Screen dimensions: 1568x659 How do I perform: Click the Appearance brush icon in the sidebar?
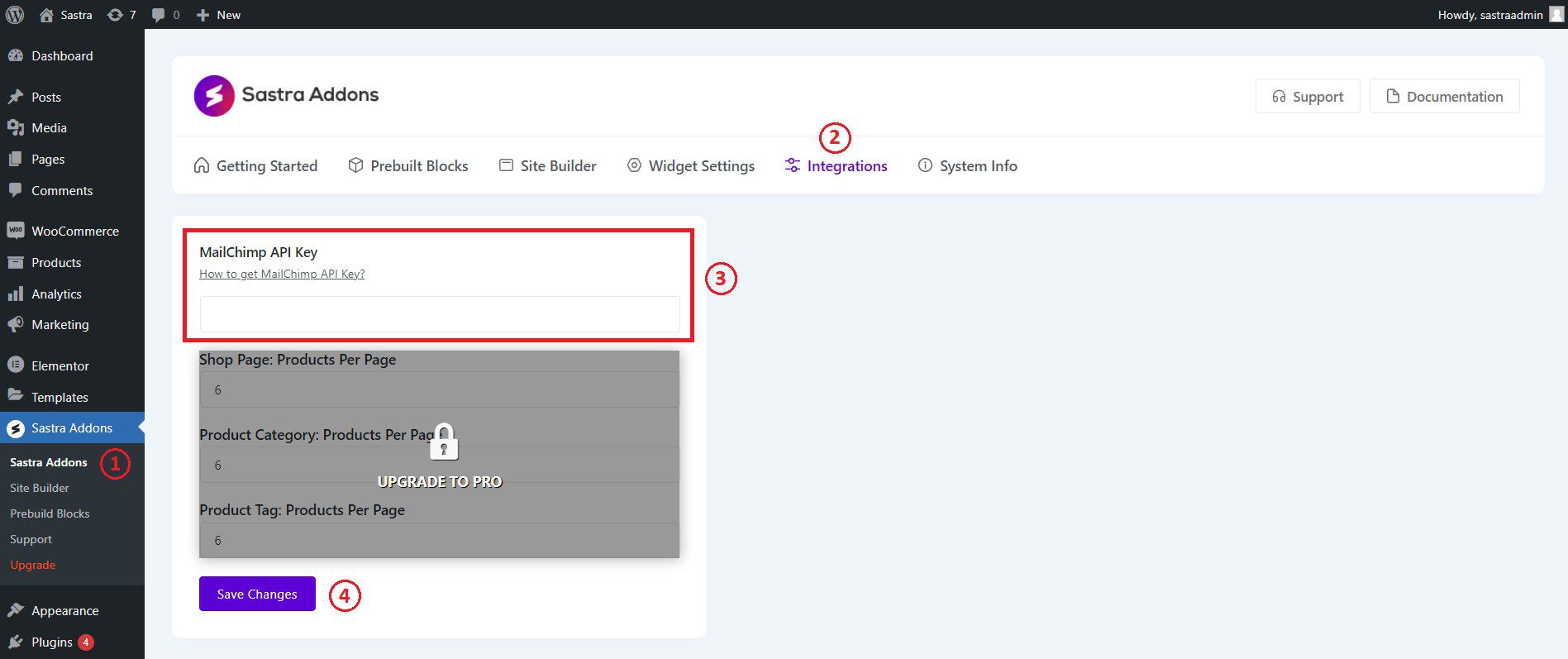point(15,610)
